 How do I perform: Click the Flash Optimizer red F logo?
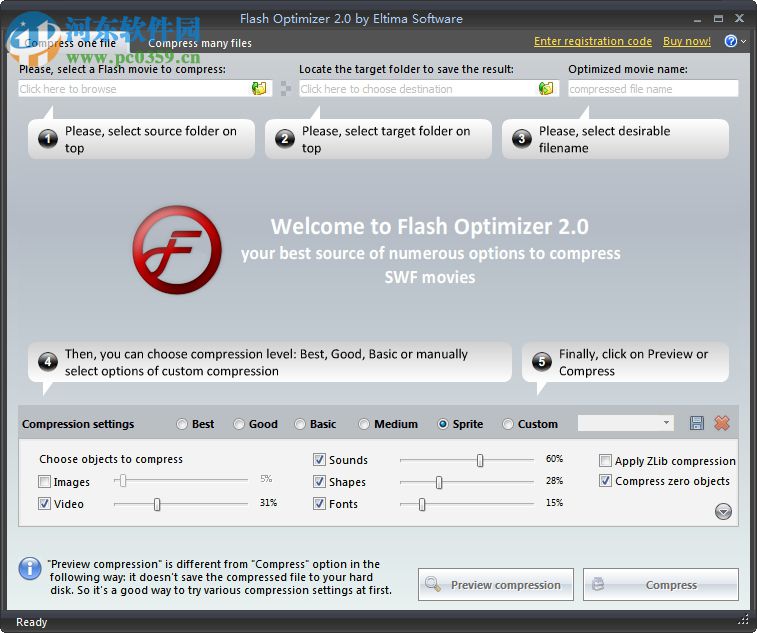point(177,250)
